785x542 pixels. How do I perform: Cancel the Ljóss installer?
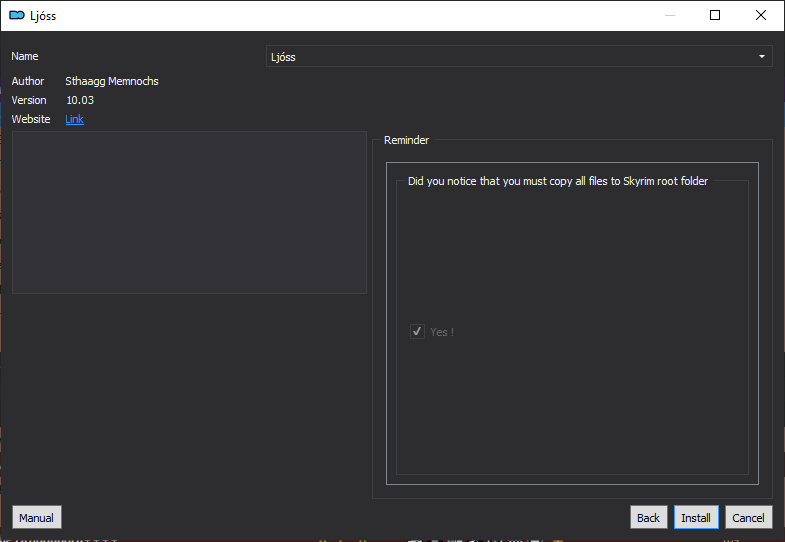[x=748, y=517]
